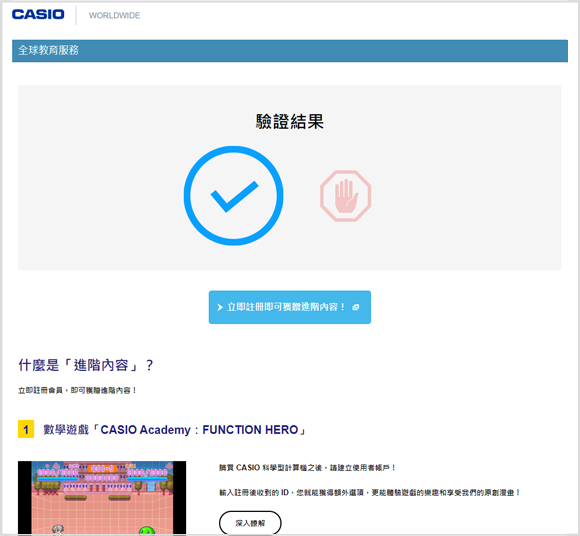580x536 pixels.
Task: Open the WORLDWIDE link
Action: 114,16
